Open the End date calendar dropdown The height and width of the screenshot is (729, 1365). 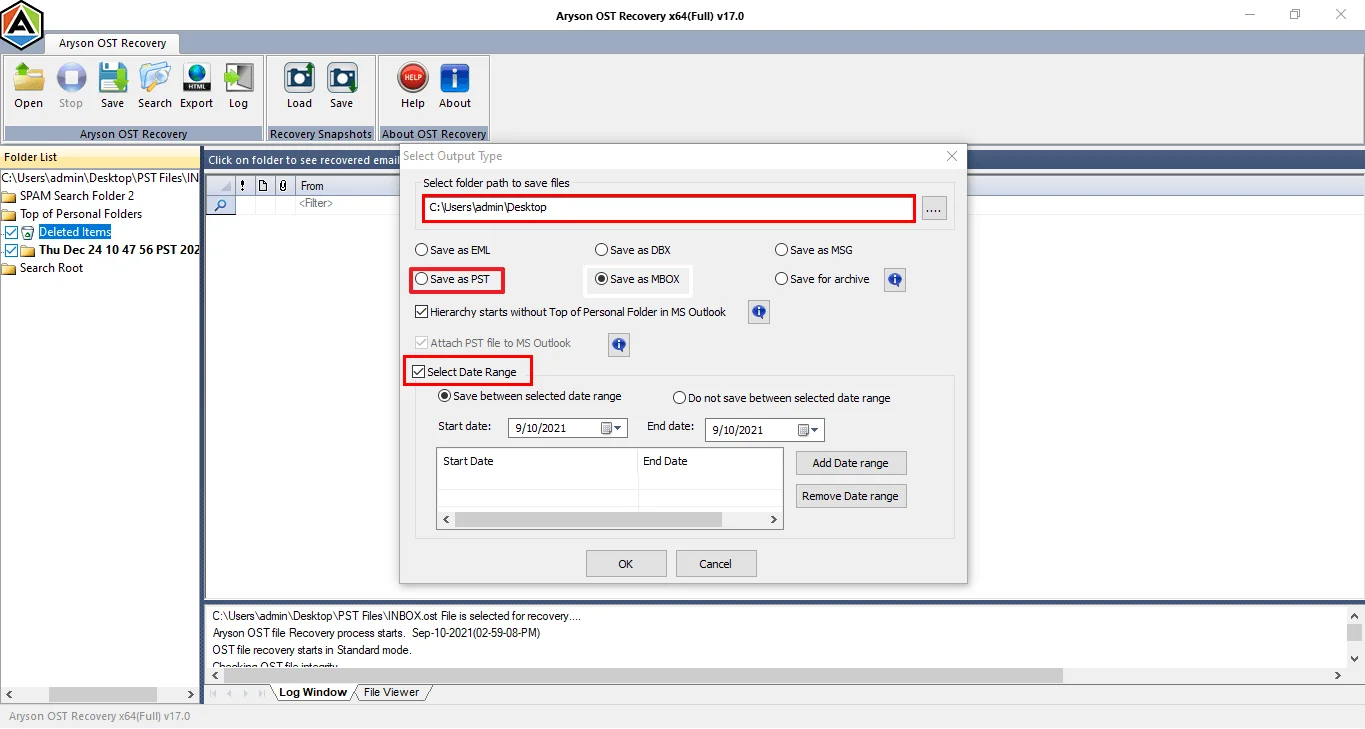[808, 430]
